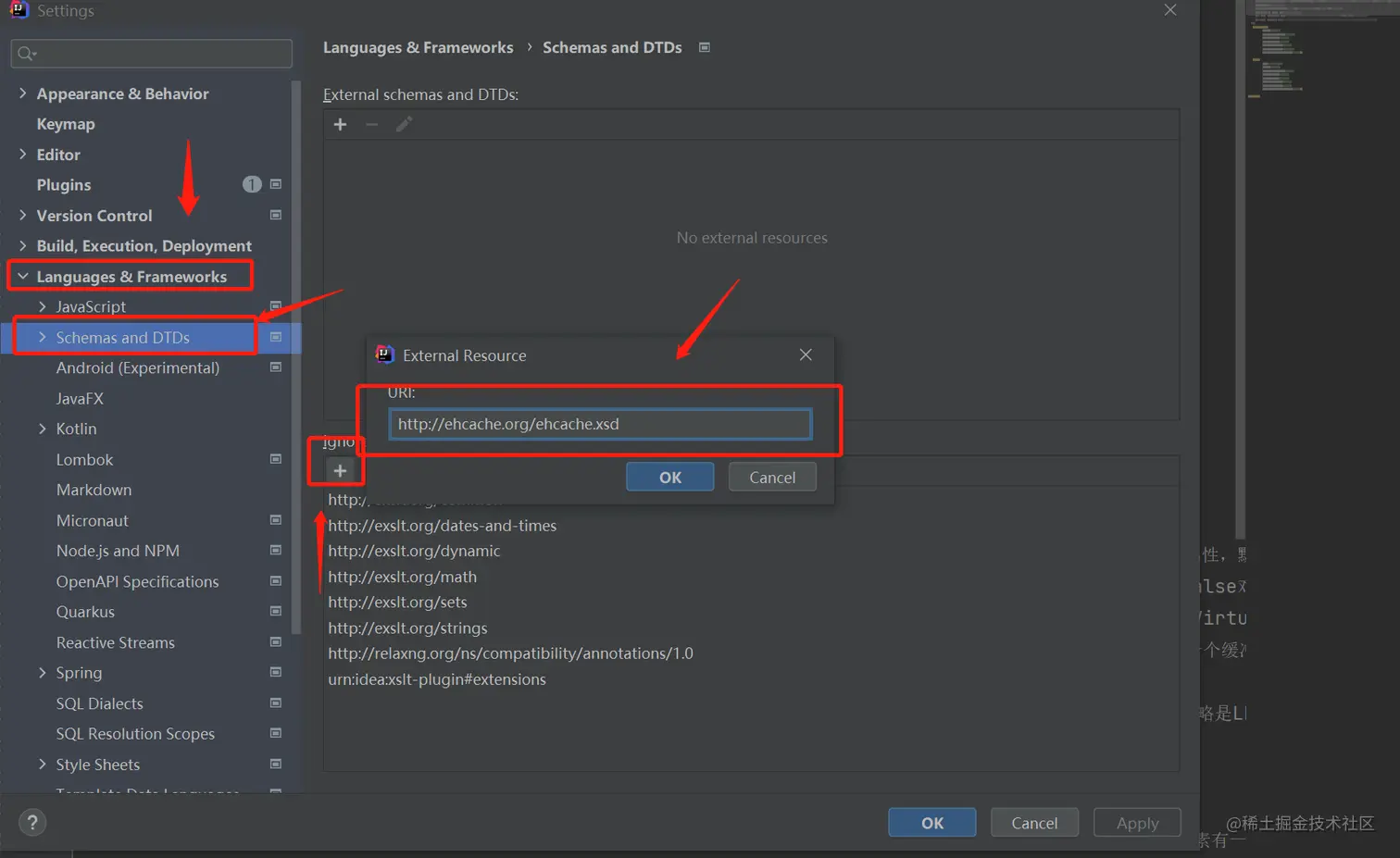1400x858 pixels.
Task: Click the project icon on the Style Sheets row
Action: (275, 764)
